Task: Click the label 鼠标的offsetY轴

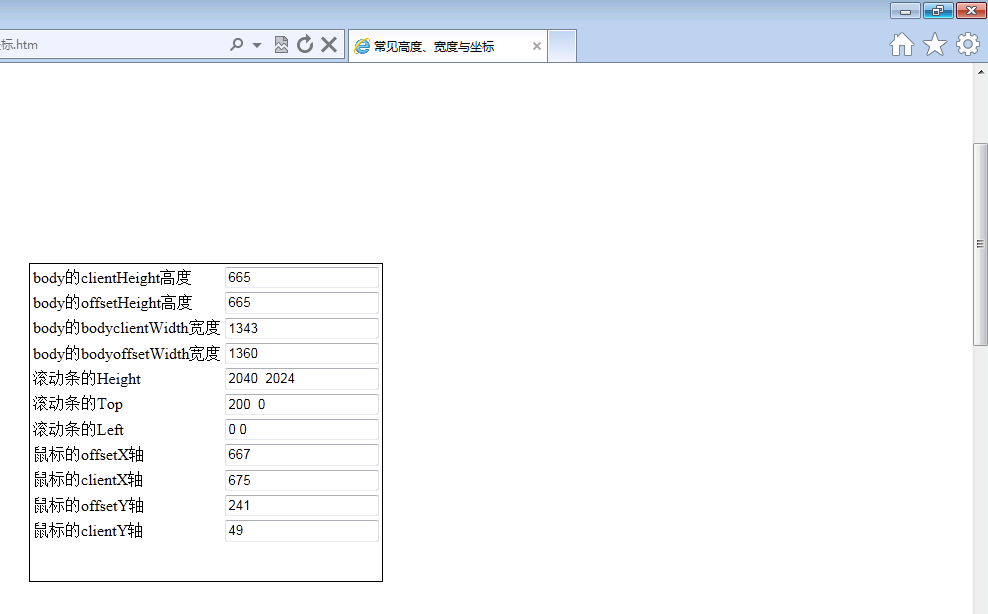Action: pos(88,506)
